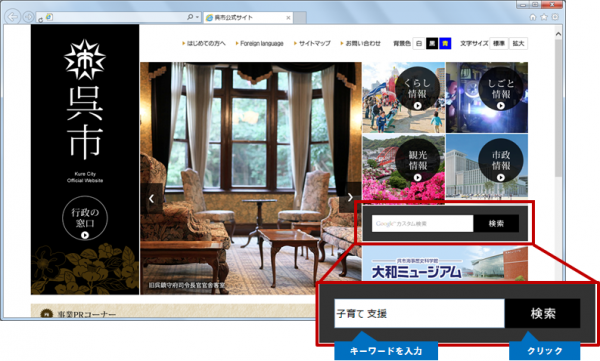
Task: Set background color to white (白)
Action: (419, 44)
